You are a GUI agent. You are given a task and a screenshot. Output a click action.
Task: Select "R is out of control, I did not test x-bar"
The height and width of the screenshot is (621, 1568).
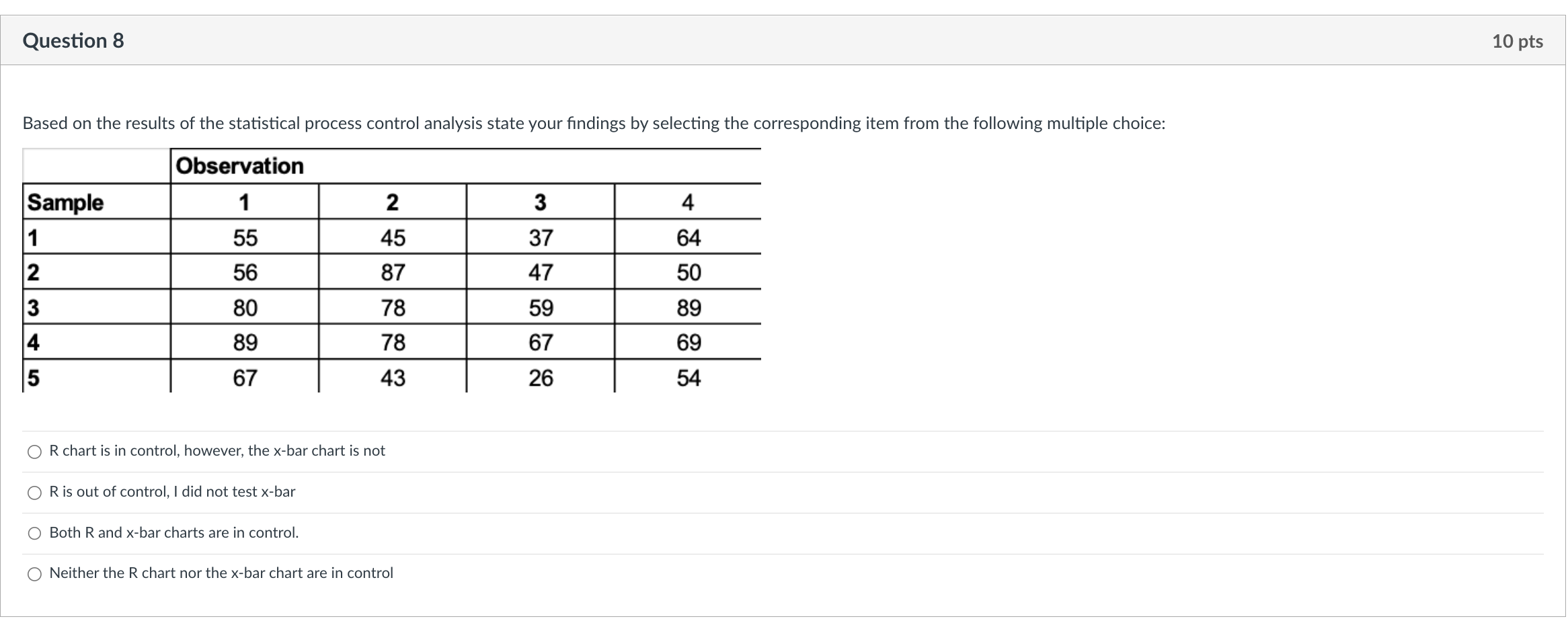click(x=35, y=493)
